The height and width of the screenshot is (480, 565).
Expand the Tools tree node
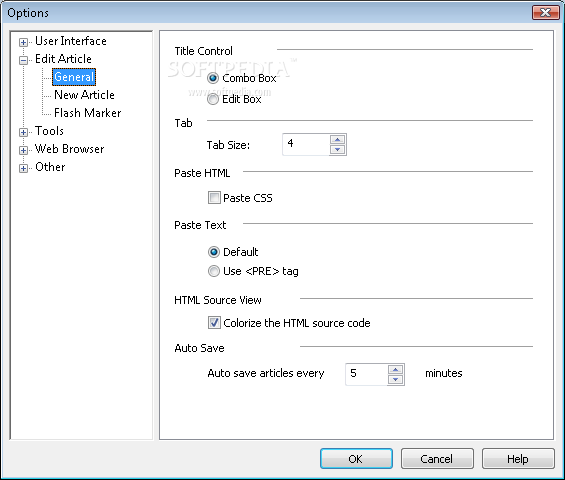pyautogui.click(x=23, y=132)
